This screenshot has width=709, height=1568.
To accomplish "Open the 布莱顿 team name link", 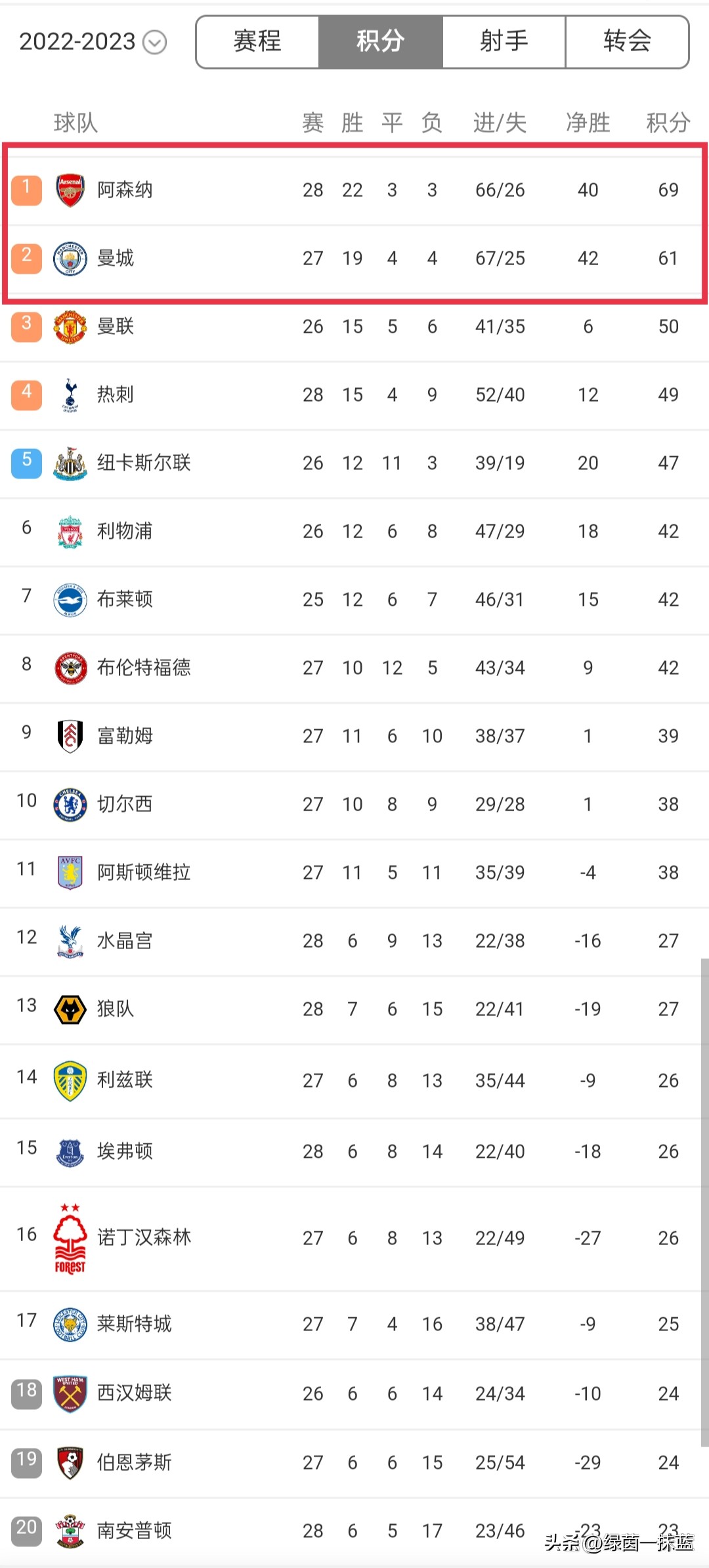I will 125,599.
